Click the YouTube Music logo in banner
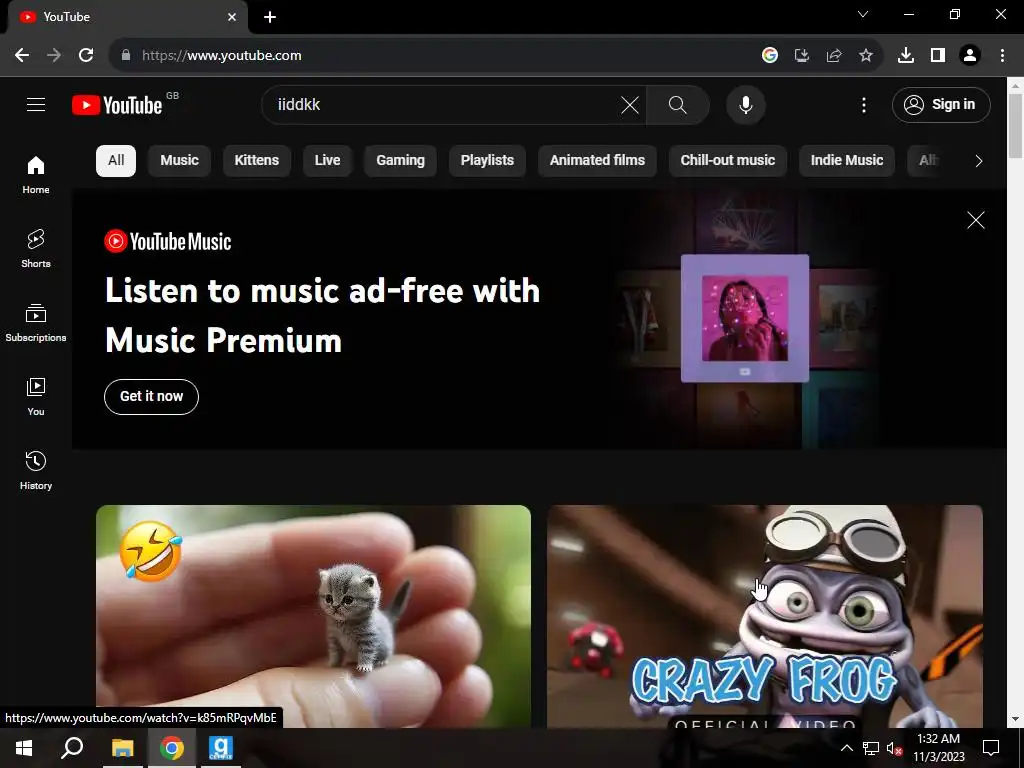The image size is (1024, 768). (x=168, y=242)
